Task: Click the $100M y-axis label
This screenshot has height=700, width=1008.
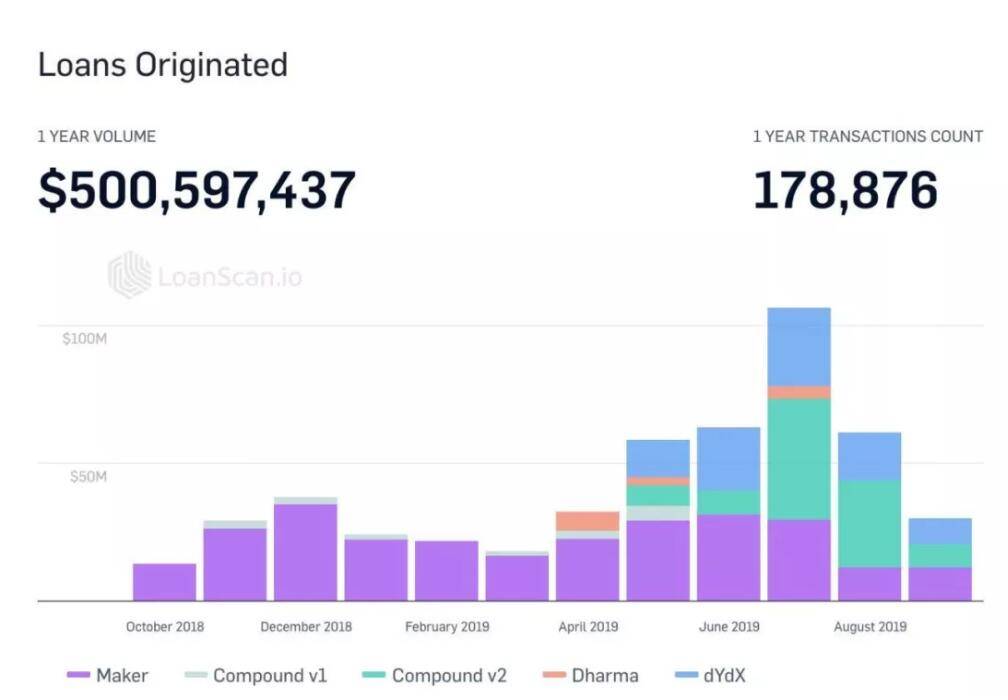Action: click(85, 339)
